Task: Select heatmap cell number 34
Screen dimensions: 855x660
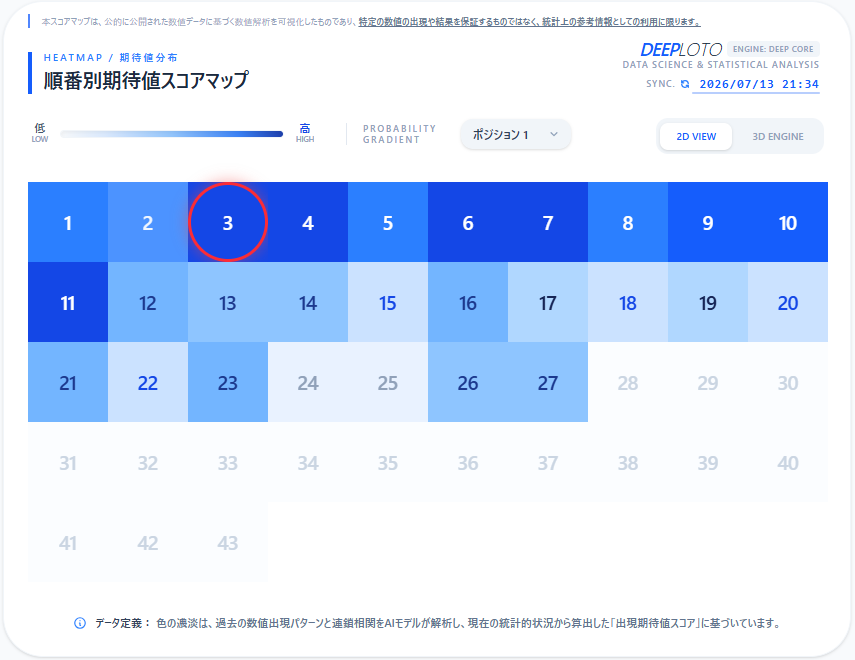Action: (x=308, y=462)
